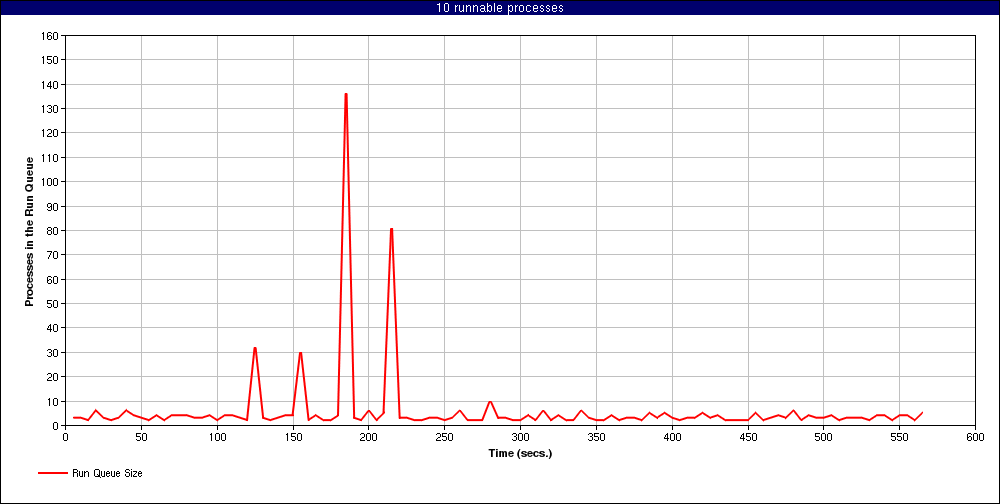Select the 'Run Queue Size' legend label

(107, 473)
